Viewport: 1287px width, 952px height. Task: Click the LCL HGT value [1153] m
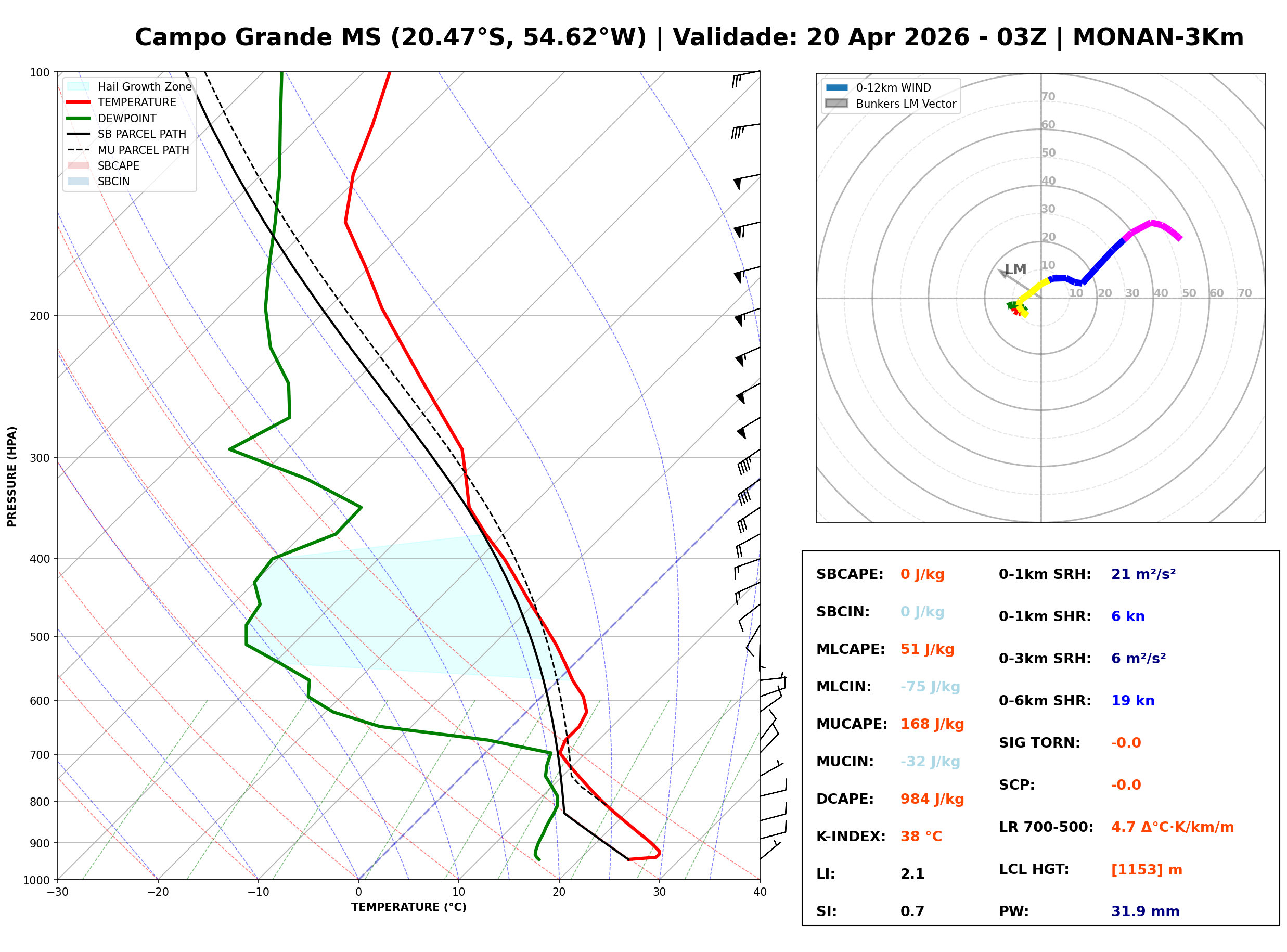pos(1147,870)
